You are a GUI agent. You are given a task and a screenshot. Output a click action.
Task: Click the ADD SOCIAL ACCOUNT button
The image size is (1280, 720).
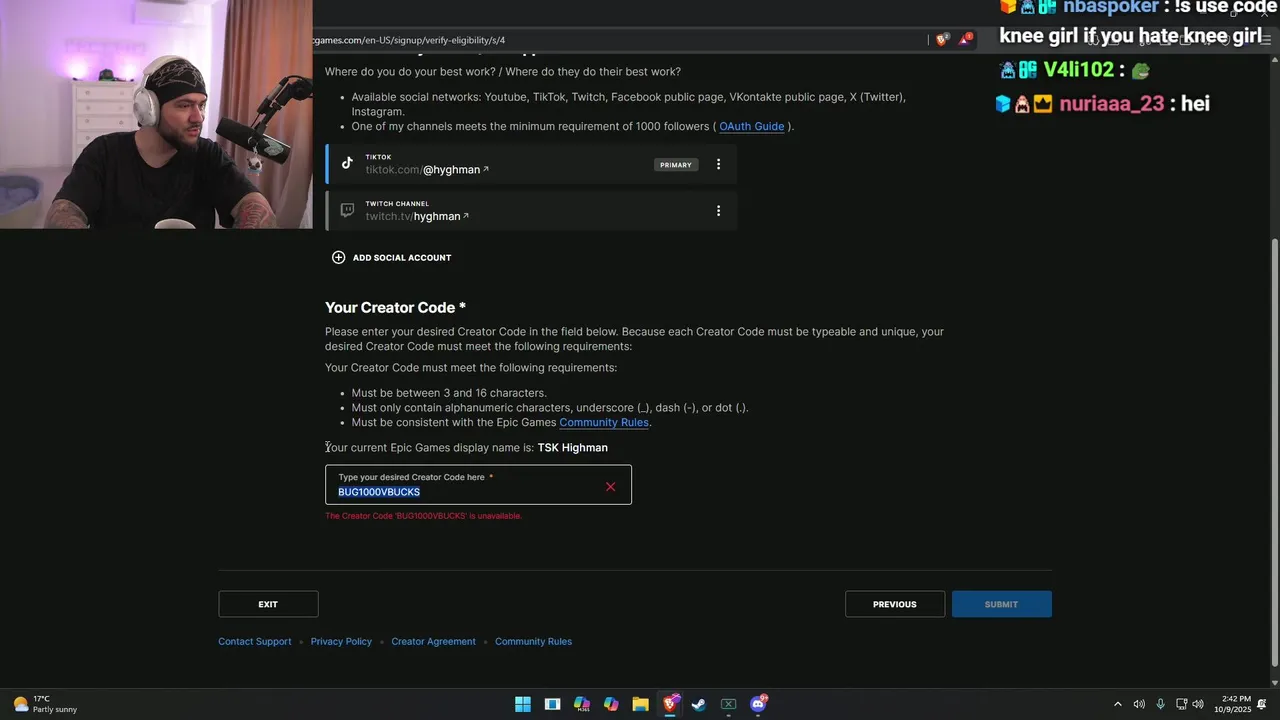point(392,258)
